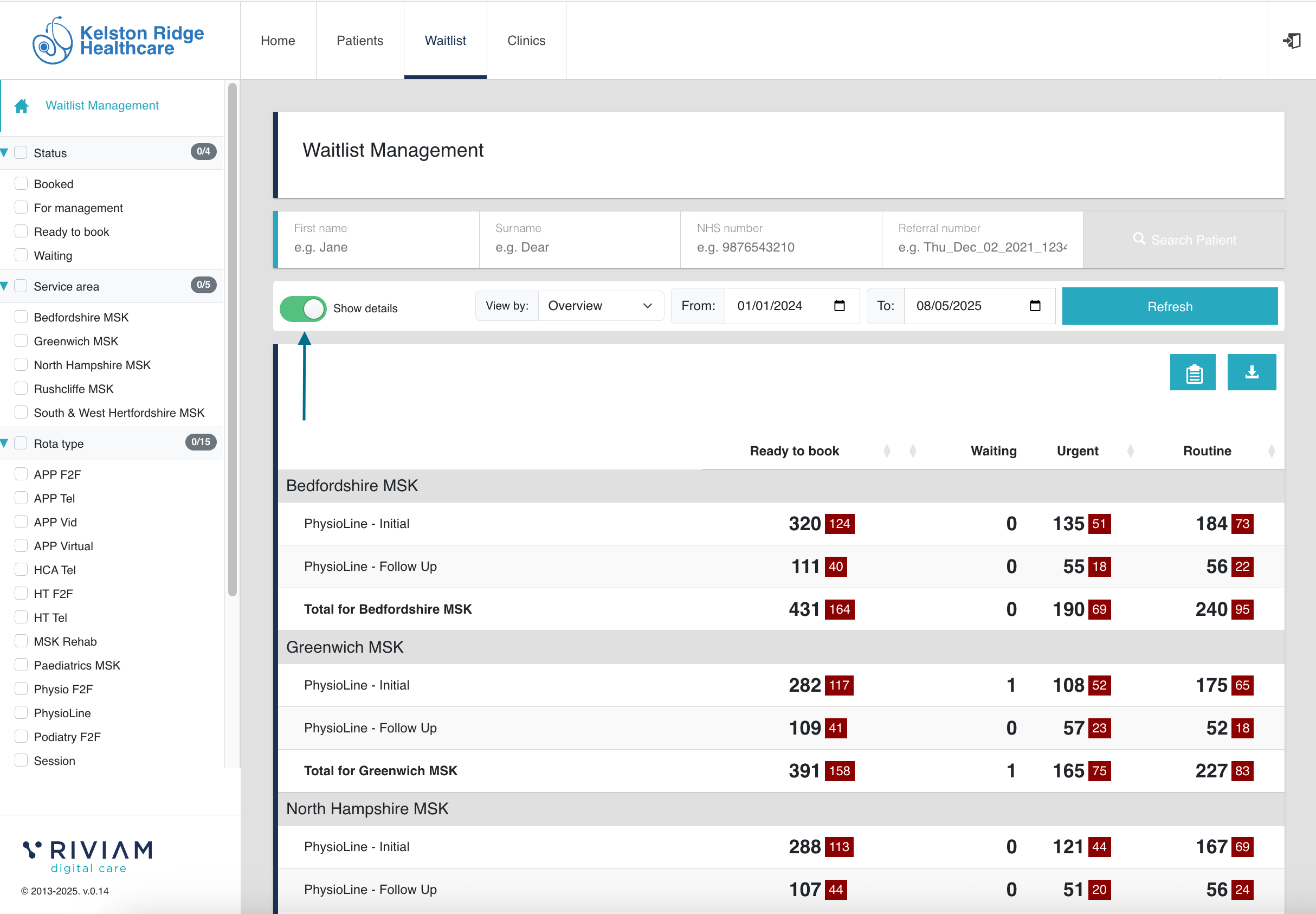This screenshot has height=914, width=1316.
Task: Open the From date calendar picker icon
Action: 839,306
